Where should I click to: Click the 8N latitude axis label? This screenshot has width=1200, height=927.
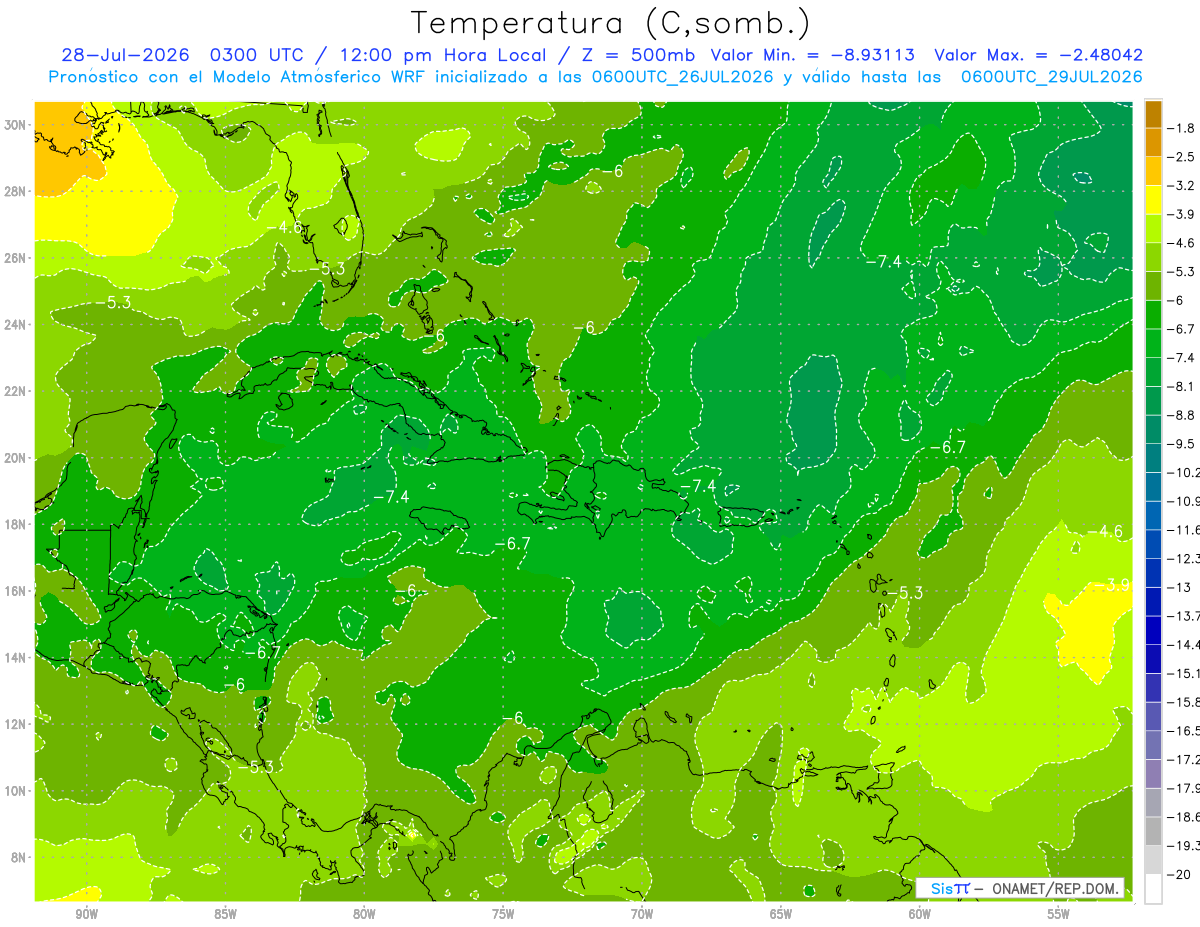click(x=20, y=857)
